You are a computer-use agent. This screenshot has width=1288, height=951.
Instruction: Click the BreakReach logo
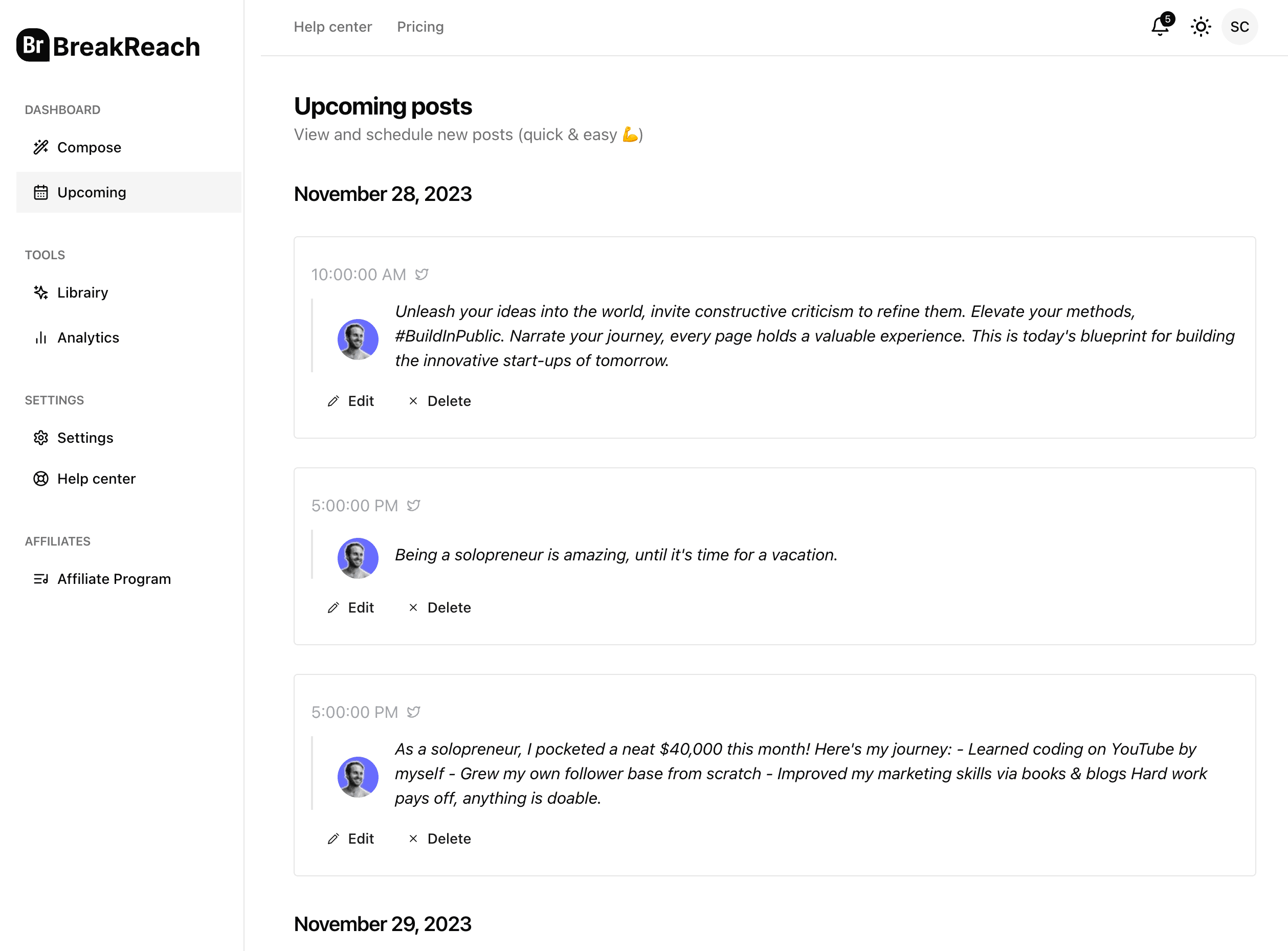coord(108,46)
